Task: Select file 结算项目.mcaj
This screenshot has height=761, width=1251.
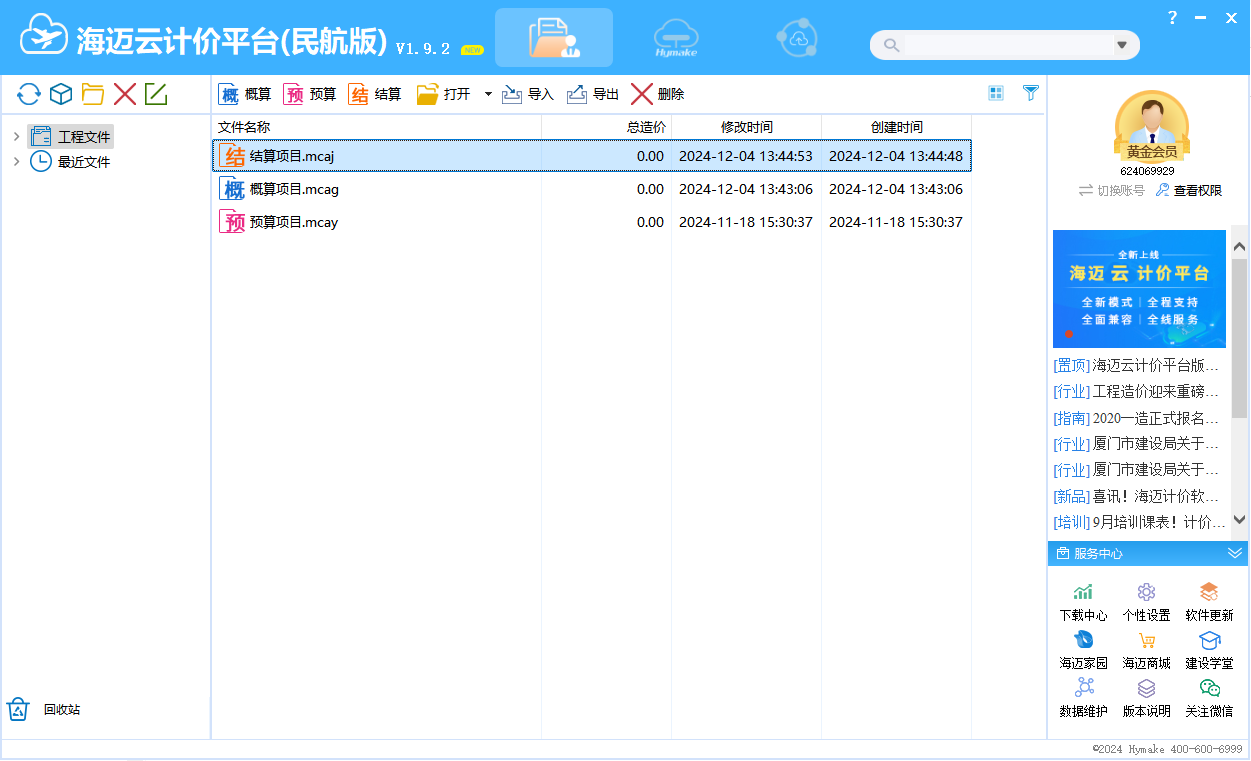Action: (592, 156)
